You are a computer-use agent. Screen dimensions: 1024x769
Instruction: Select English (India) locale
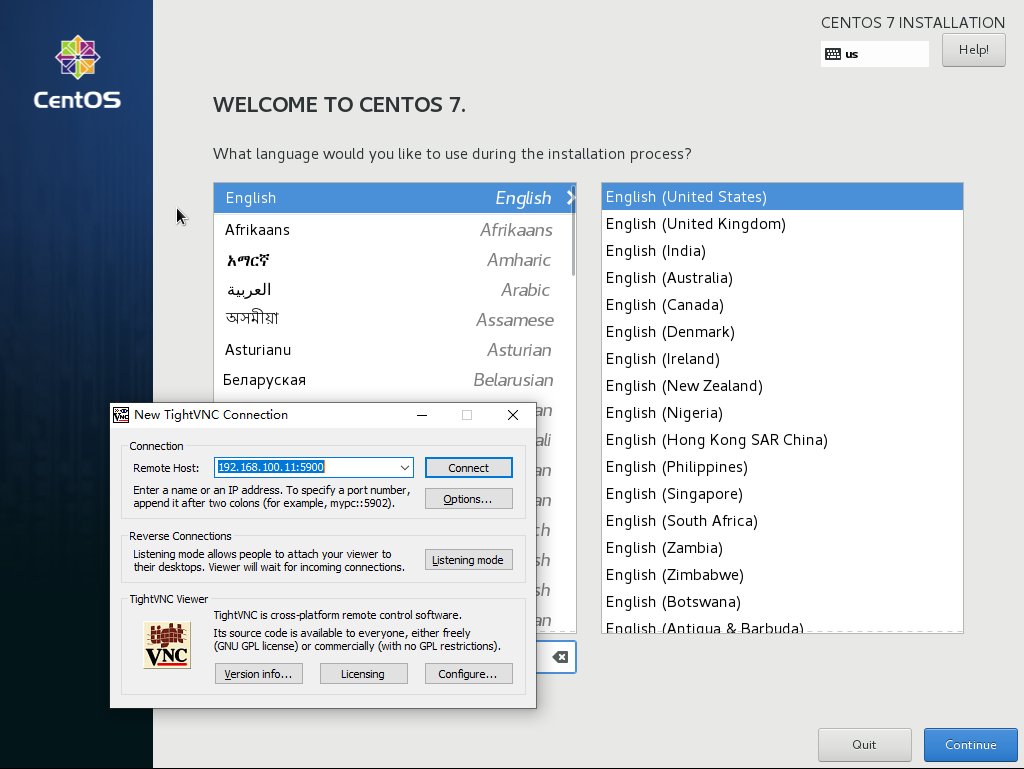click(782, 251)
